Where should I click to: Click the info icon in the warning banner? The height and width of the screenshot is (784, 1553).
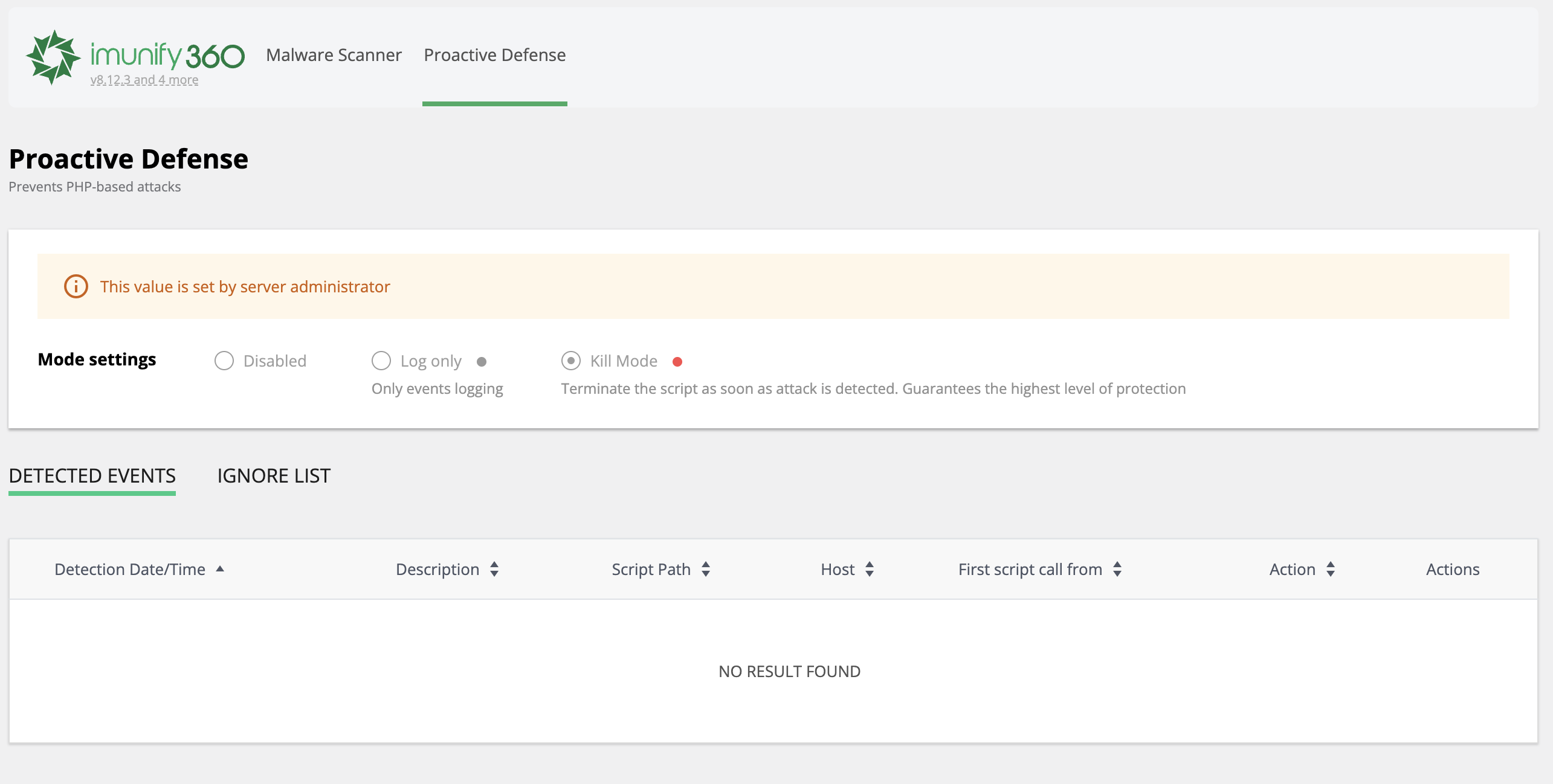(76, 286)
